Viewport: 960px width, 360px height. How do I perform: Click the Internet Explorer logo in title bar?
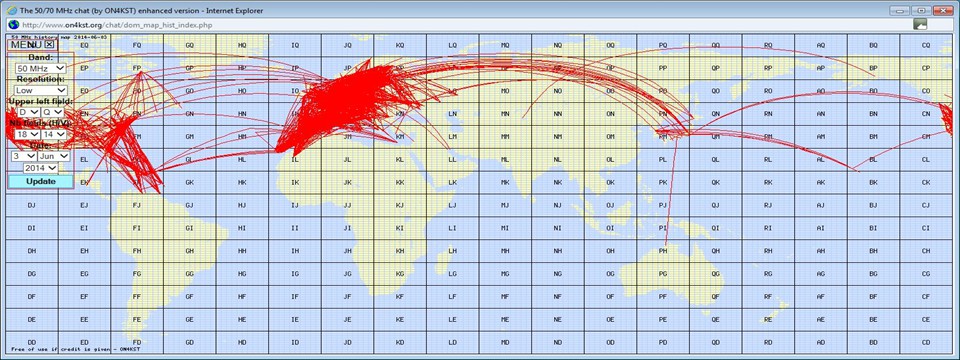[11, 10]
